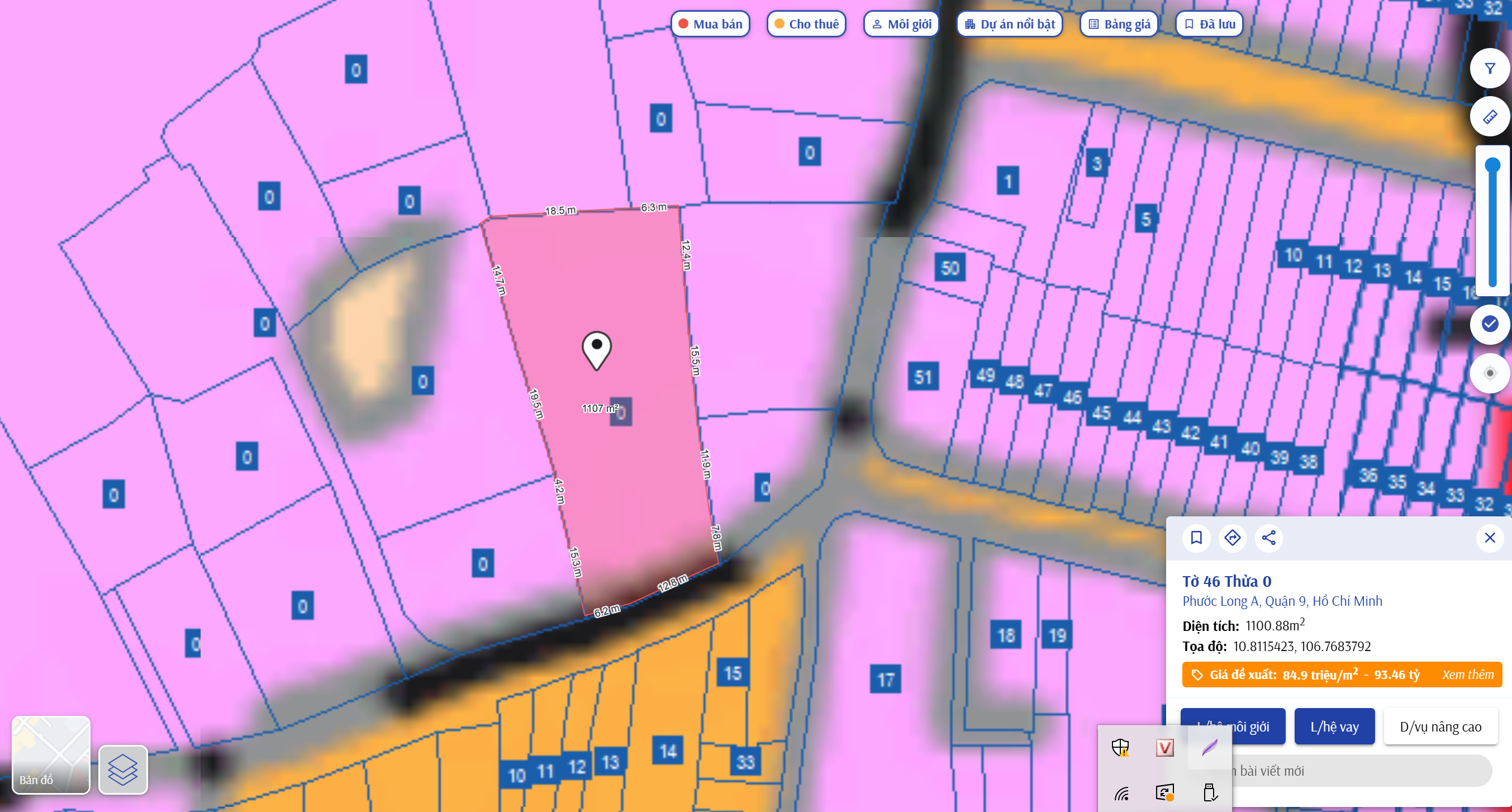Viewport: 1512px width, 812px height.
Task: Click the 11.9 m edge length label
Action: (706, 464)
